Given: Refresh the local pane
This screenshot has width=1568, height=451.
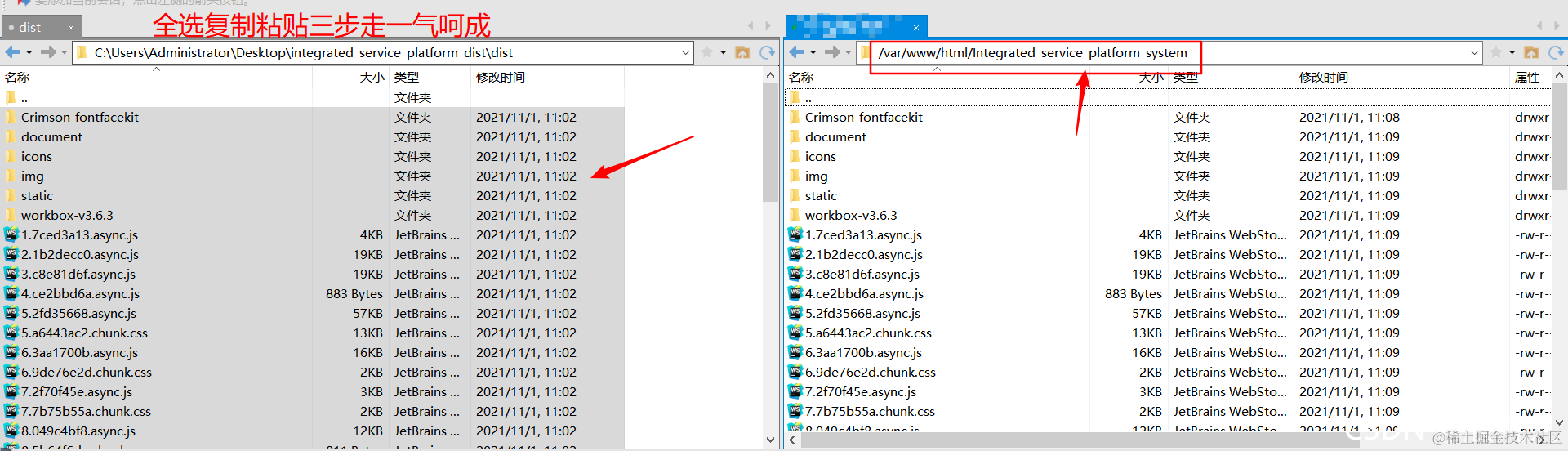Looking at the screenshot, I should (x=767, y=52).
